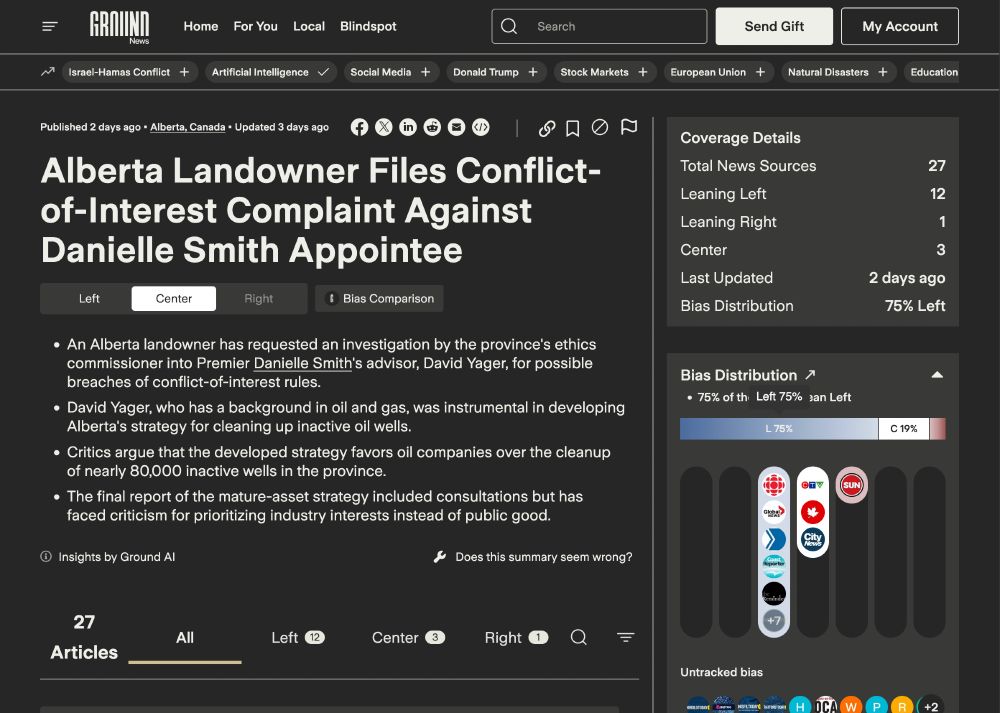Image resolution: width=1000 pixels, height=713 pixels.
Task: Switch summary to Right perspective
Action: [x=258, y=298]
